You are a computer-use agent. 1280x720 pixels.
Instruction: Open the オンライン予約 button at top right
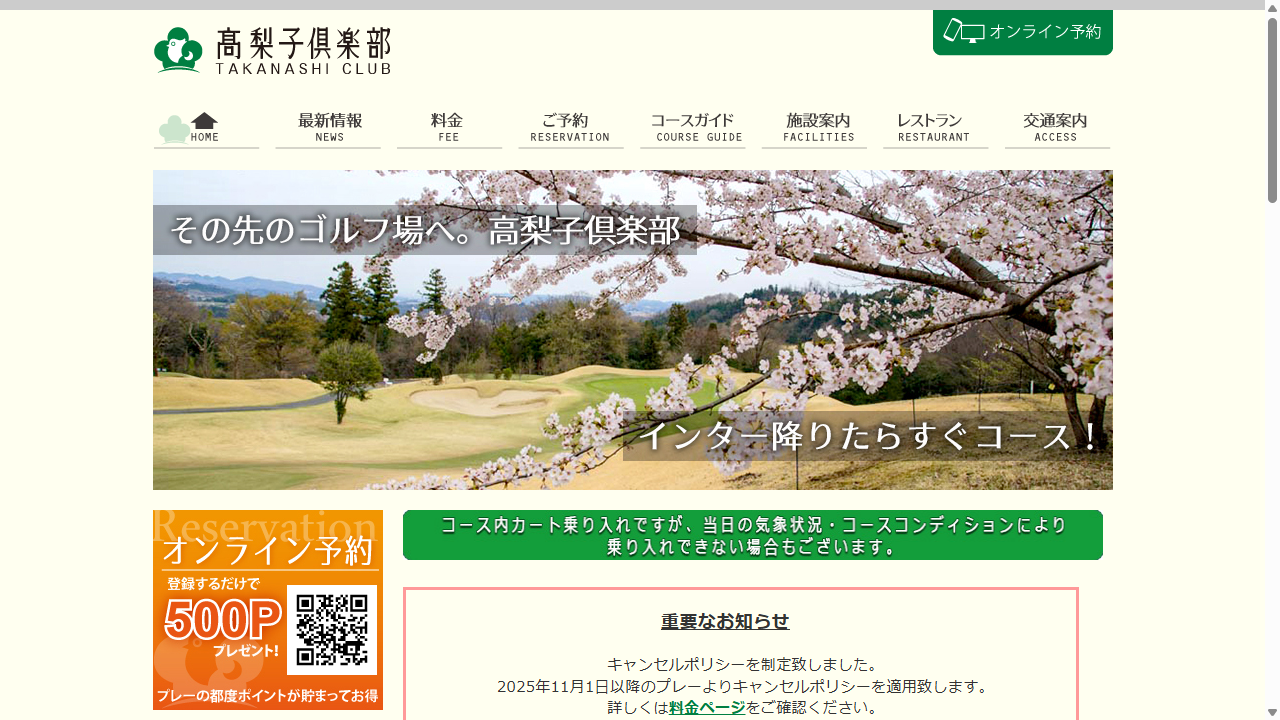pyautogui.click(x=1022, y=32)
